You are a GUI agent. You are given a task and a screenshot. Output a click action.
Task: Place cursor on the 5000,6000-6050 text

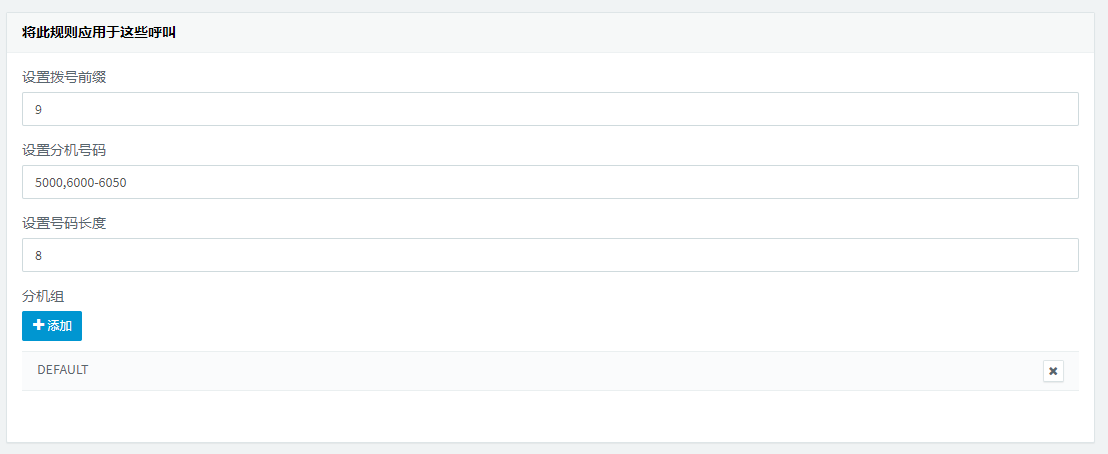(x=81, y=182)
